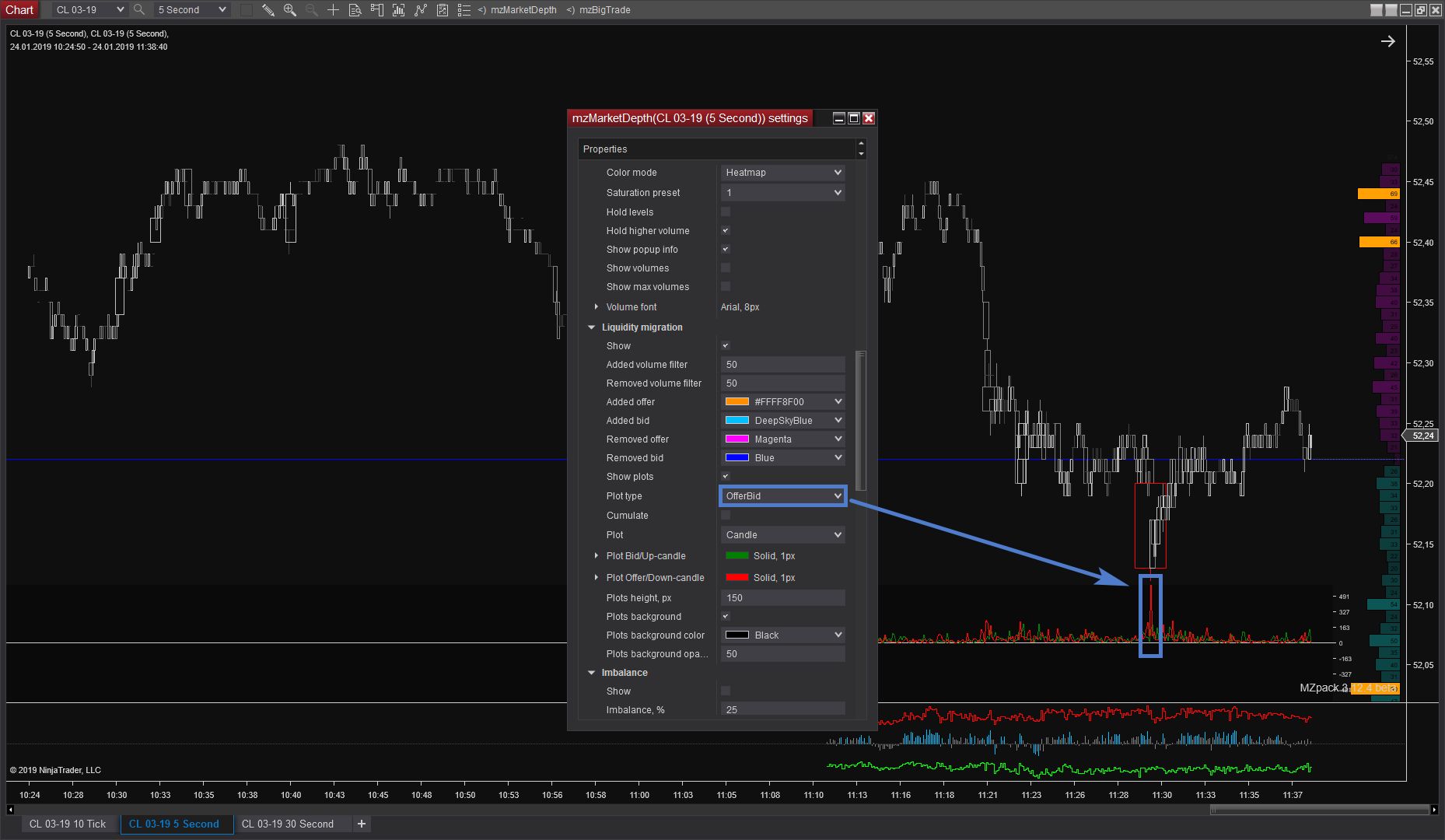Open the CL 03-19 instrument selector
The height and width of the screenshot is (840, 1445).
tap(89, 9)
